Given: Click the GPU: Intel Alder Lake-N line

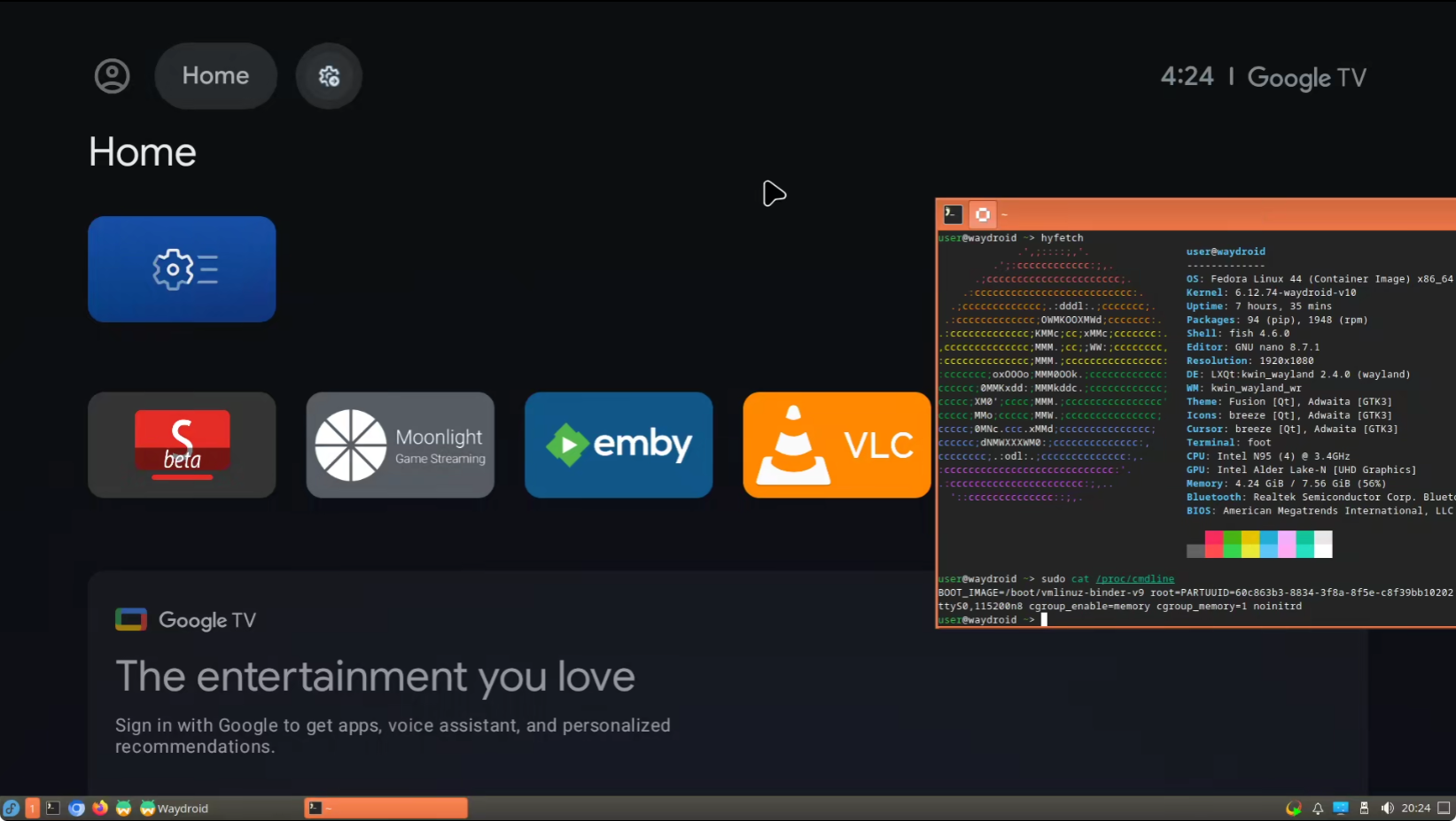Looking at the screenshot, I should (1301, 470).
